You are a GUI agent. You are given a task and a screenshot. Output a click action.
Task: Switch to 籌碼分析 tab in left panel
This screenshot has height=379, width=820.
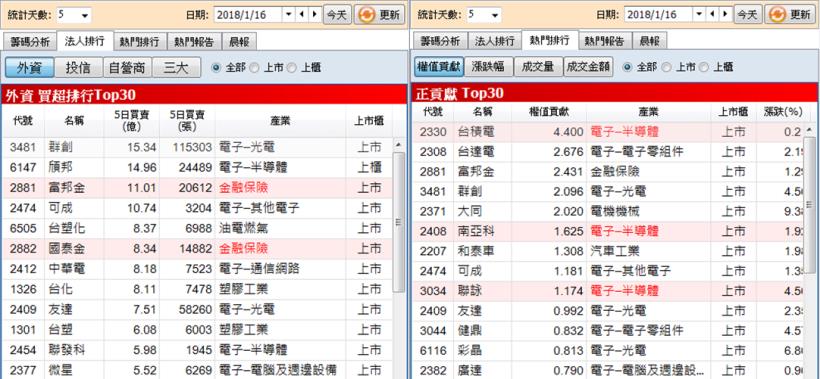30,41
